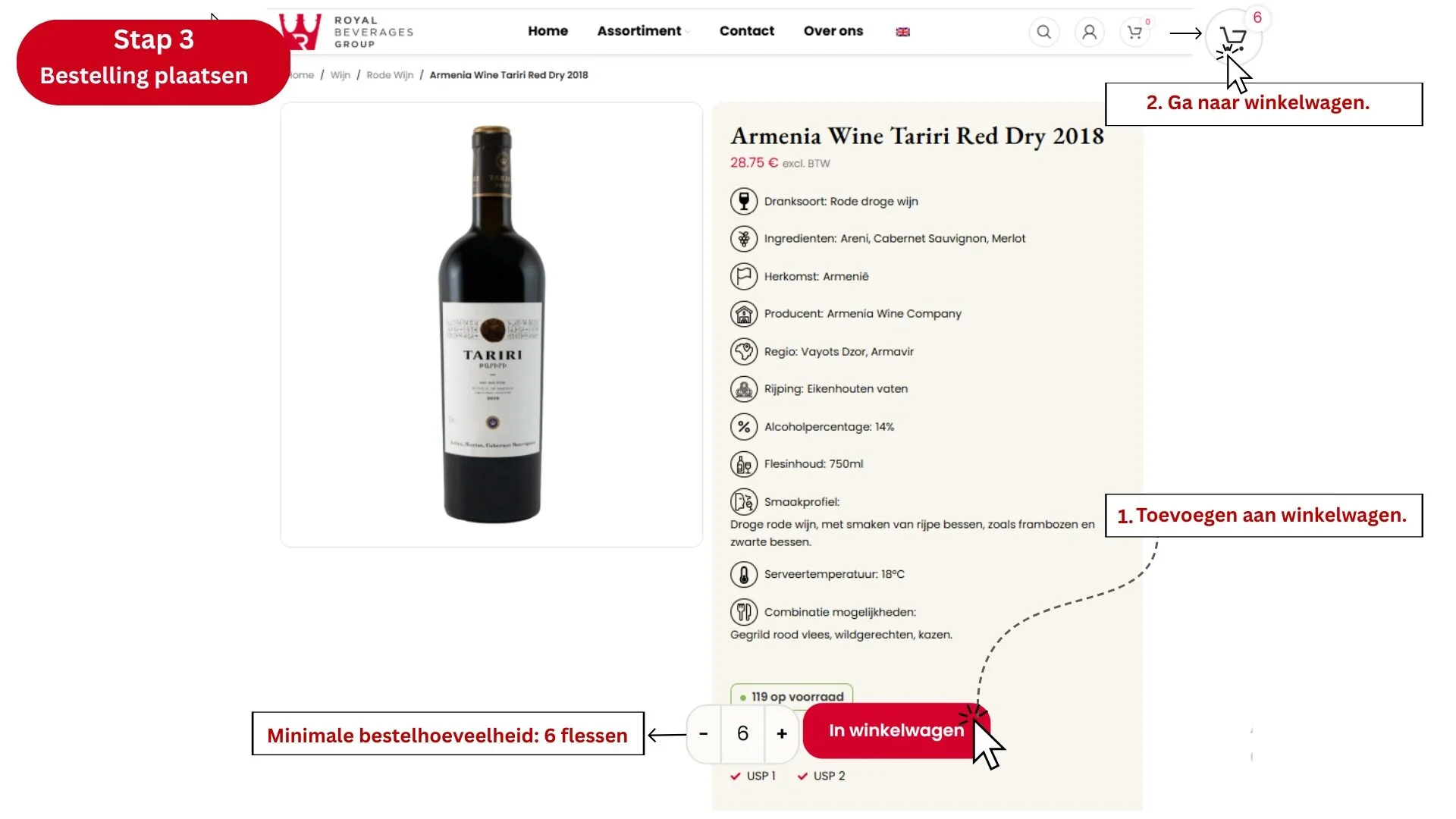Image resolution: width=1456 pixels, height=819 pixels.
Task: Follow the Rode Wijn breadcrumb link
Action: click(390, 75)
